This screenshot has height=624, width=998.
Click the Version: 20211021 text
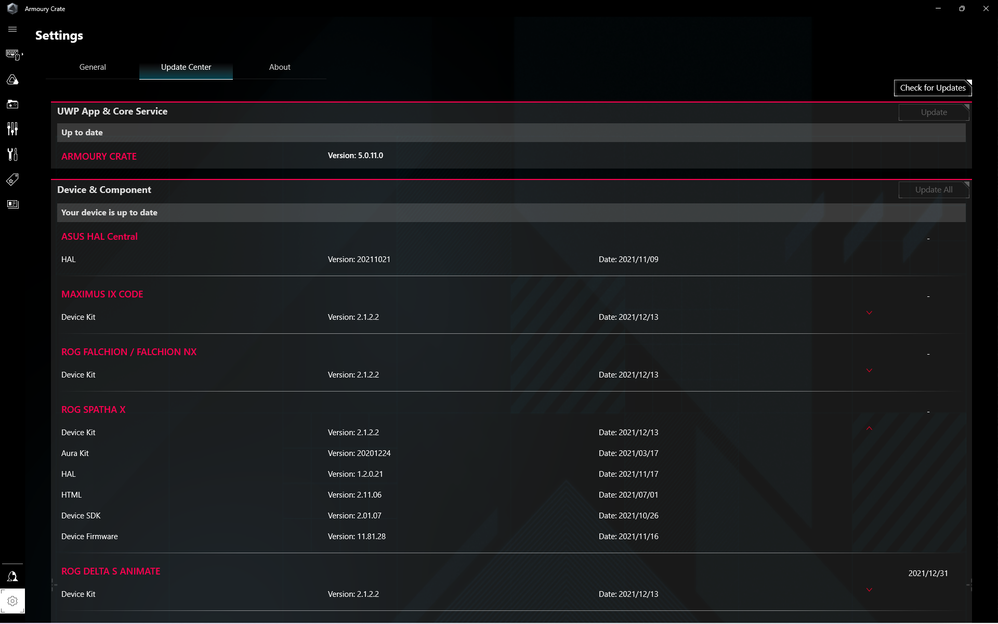359,259
